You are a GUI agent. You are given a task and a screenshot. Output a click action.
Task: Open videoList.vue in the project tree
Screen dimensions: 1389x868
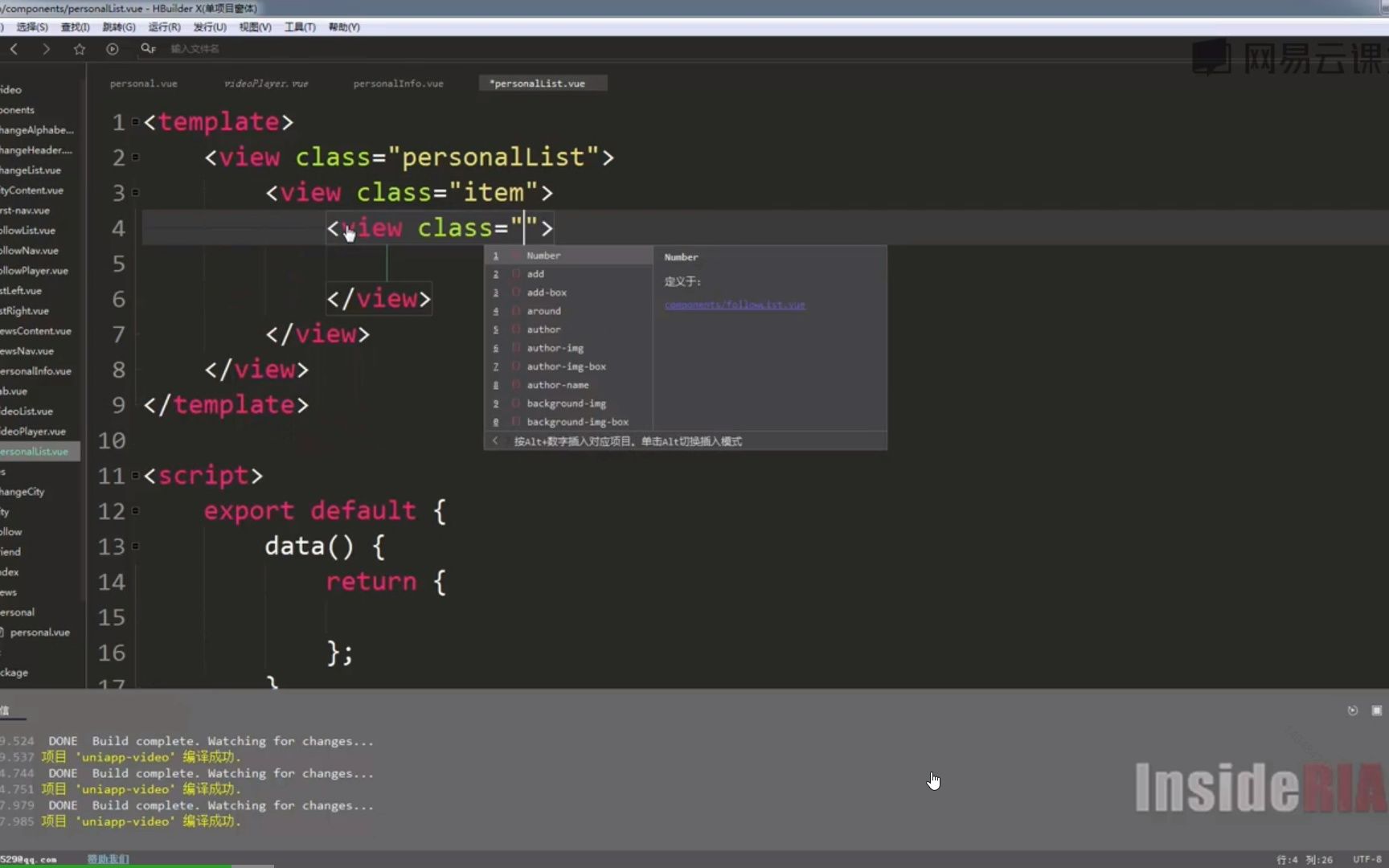click(x=27, y=411)
